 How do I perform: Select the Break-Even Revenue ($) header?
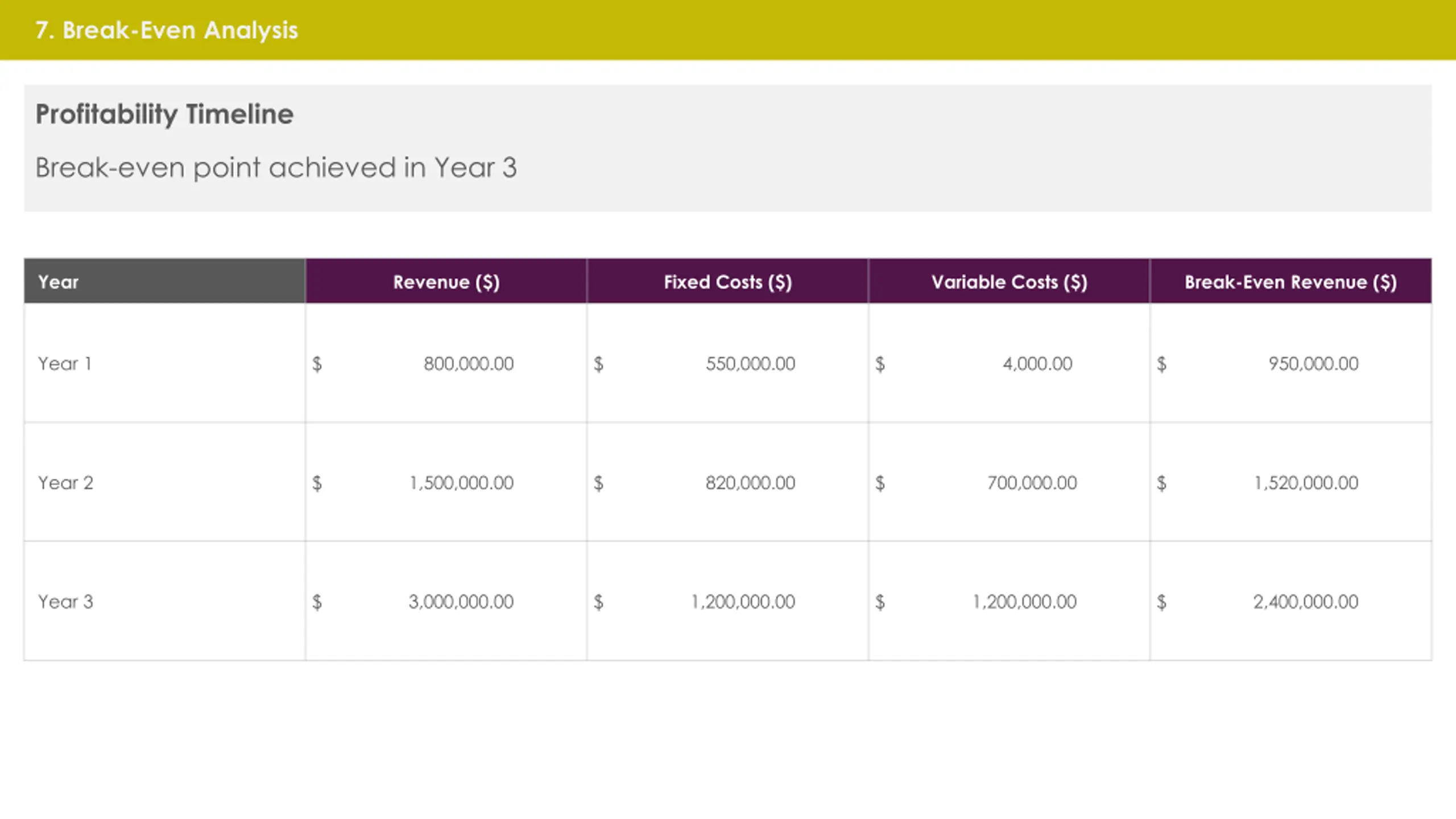point(1290,282)
